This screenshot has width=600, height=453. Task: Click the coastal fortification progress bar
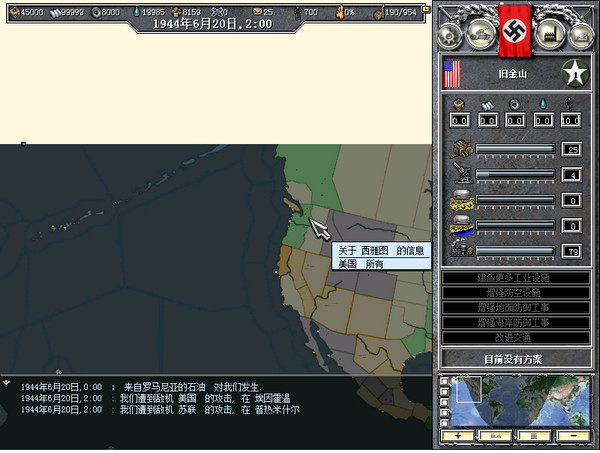point(515,226)
